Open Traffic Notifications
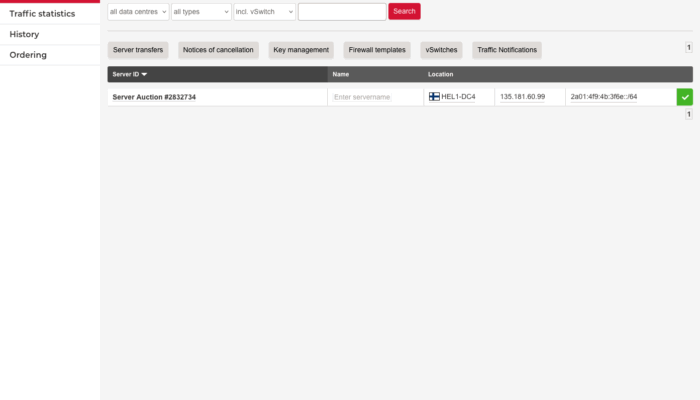The height and width of the screenshot is (400, 700). [507, 50]
